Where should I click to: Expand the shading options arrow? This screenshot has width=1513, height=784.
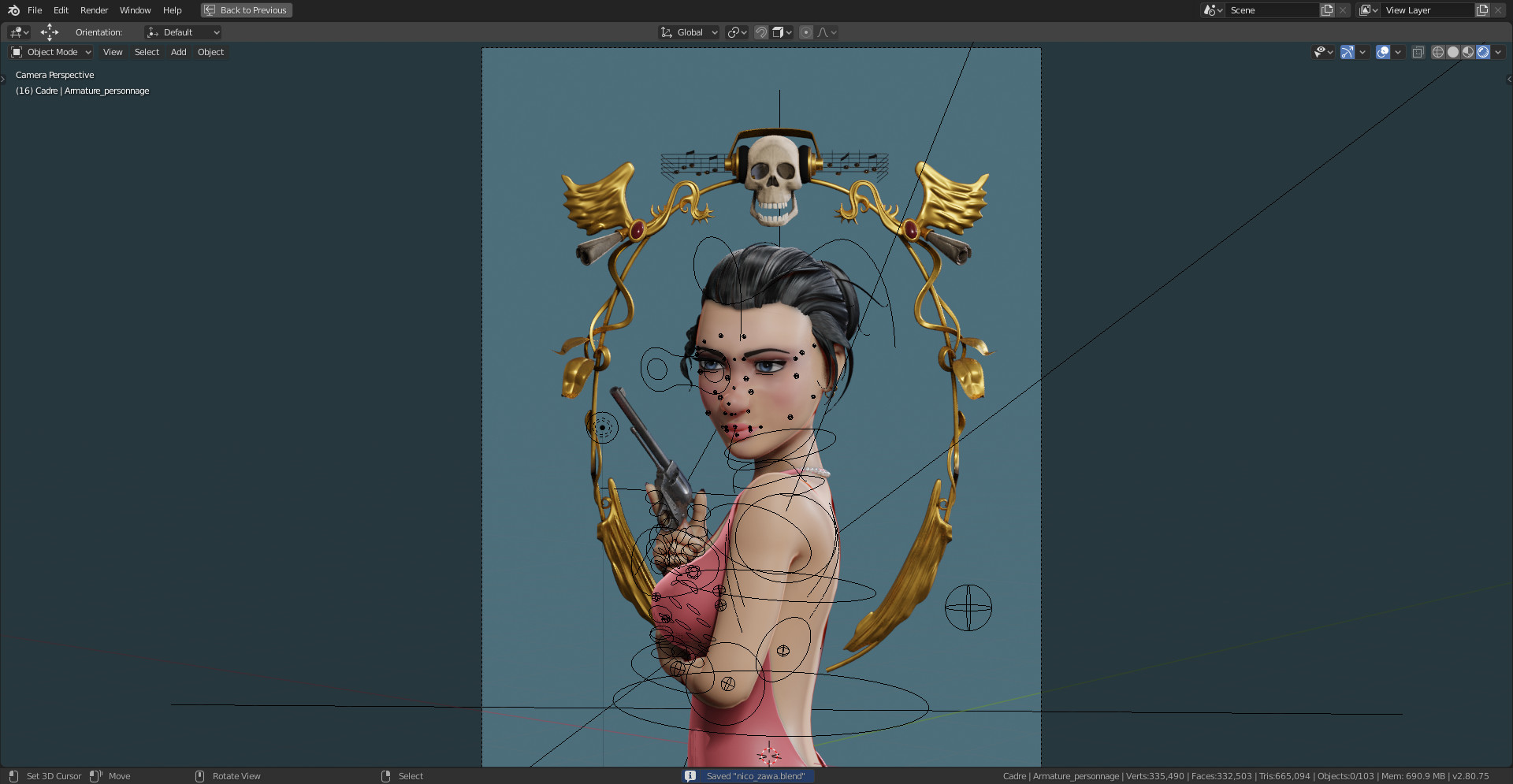coord(1498,52)
